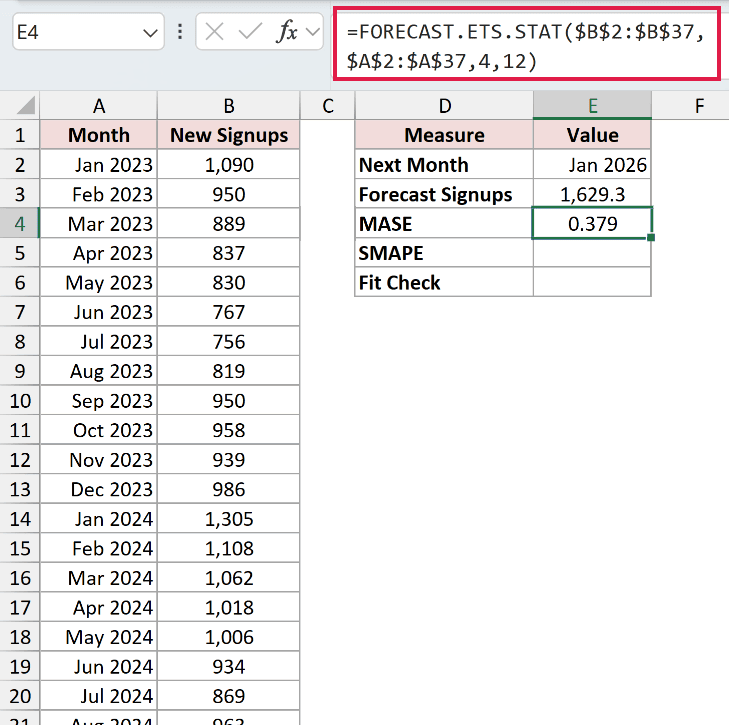Image resolution: width=729 pixels, height=725 pixels.
Task: Click the Nov 2023 cell
Action: 99,460
